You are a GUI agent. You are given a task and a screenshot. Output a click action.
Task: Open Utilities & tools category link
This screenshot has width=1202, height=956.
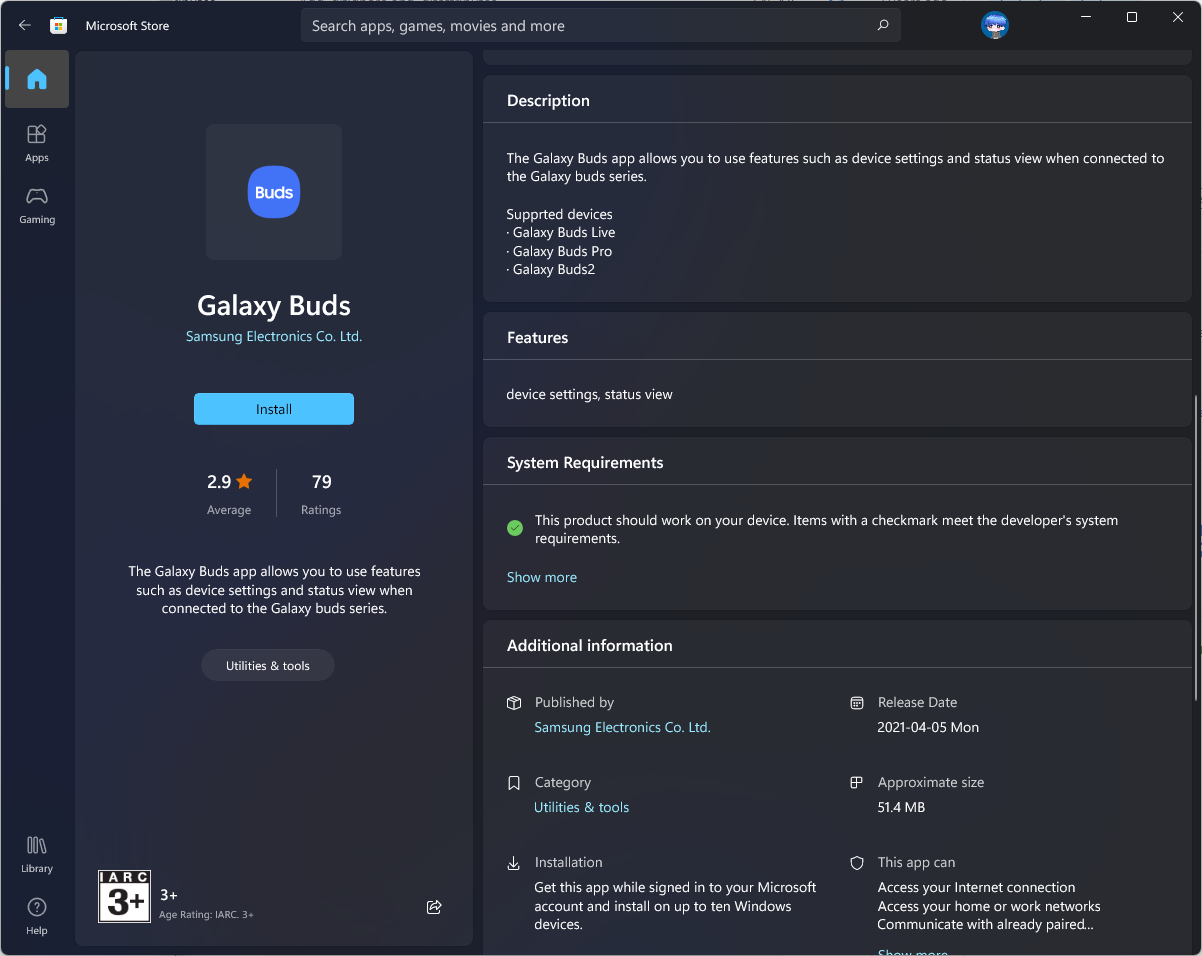click(582, 808)
